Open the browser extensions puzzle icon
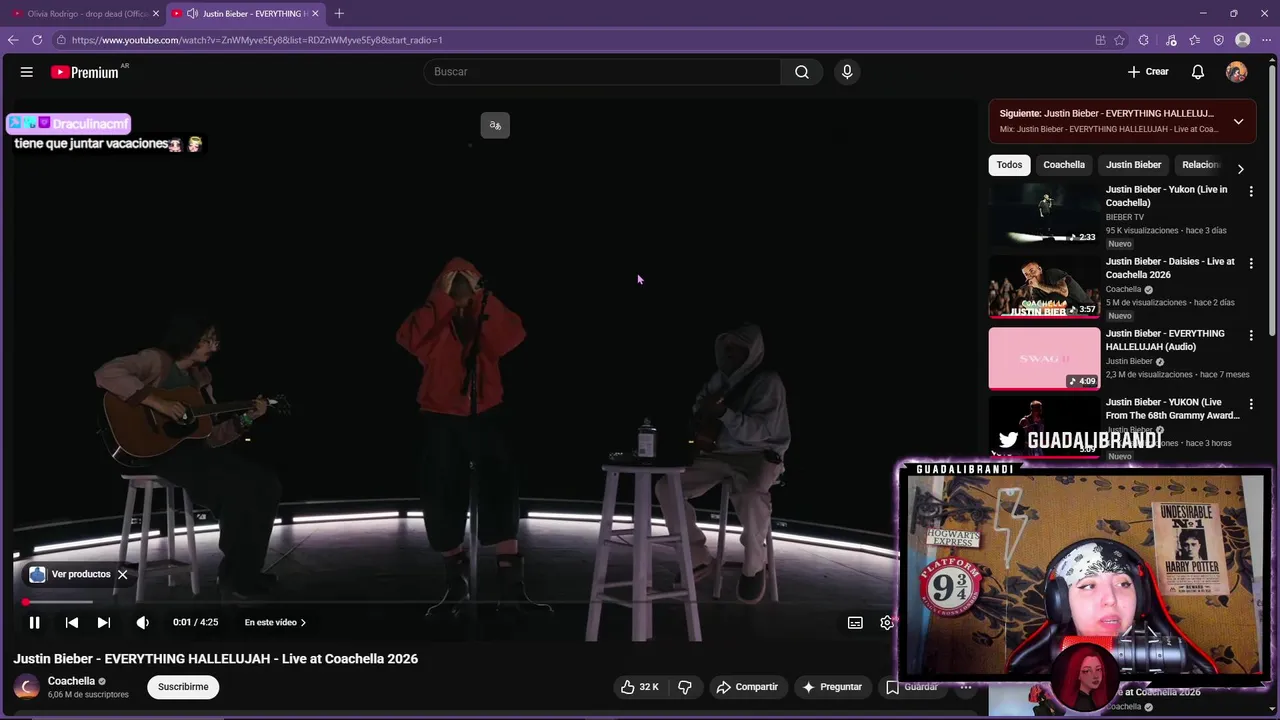The image size is (1280, 720). (1144, 40)
